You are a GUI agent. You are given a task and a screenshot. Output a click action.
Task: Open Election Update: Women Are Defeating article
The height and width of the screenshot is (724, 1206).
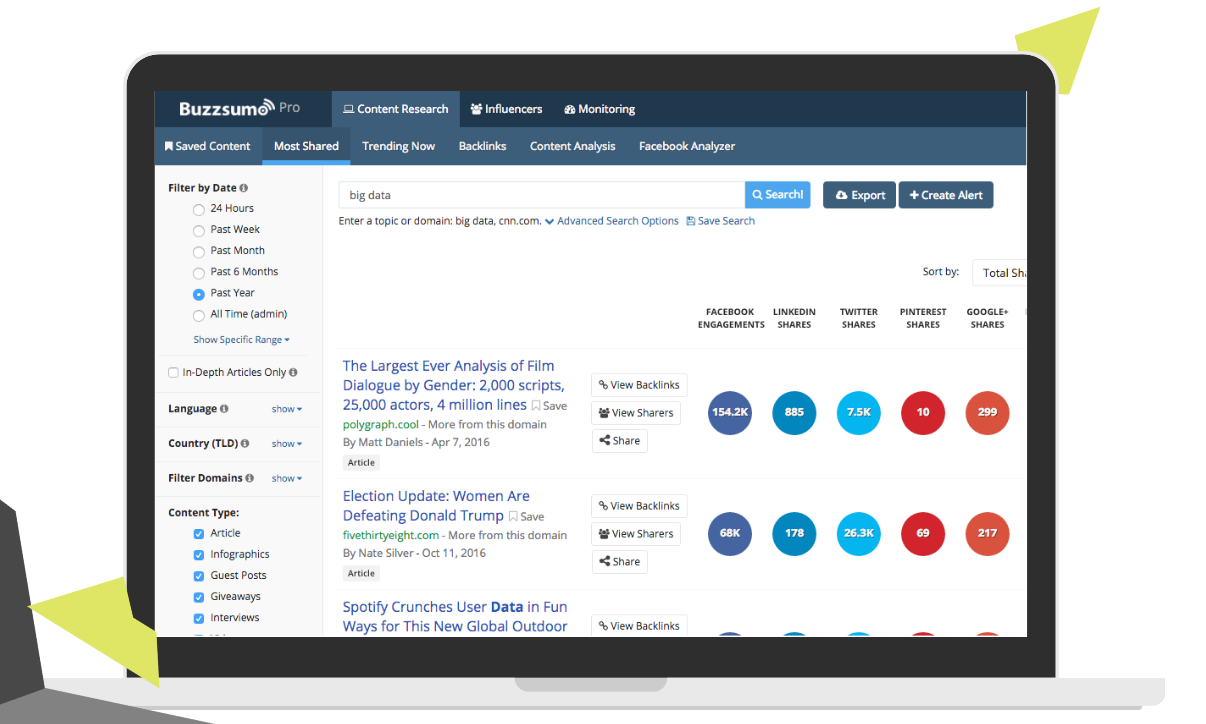click(437, 506)
